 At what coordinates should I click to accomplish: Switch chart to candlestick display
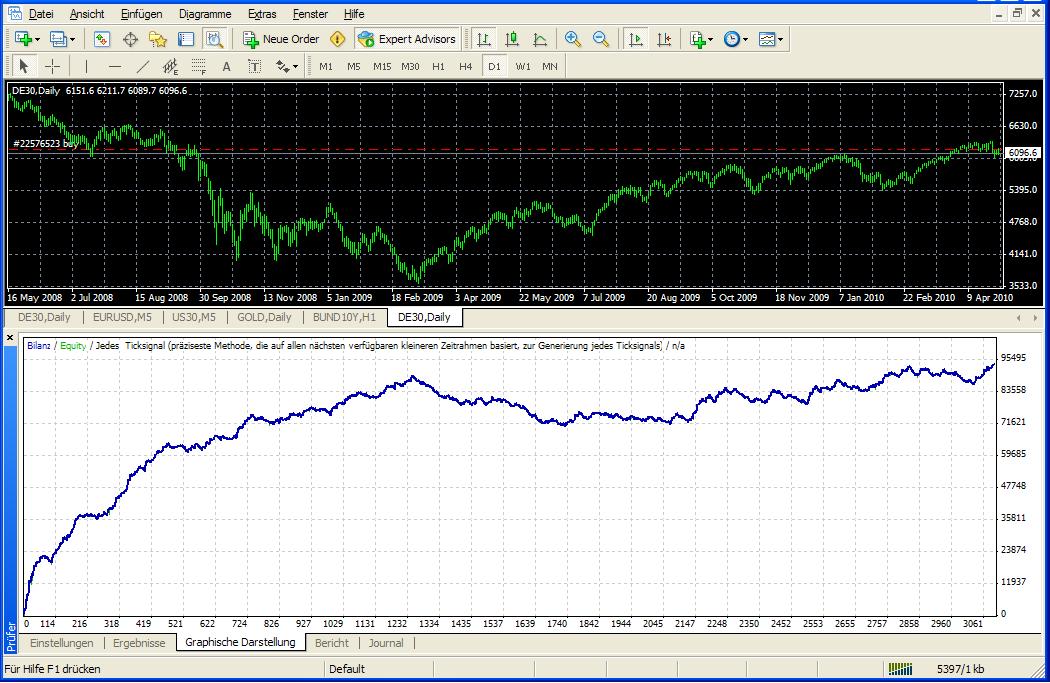(x=512, y=39)
